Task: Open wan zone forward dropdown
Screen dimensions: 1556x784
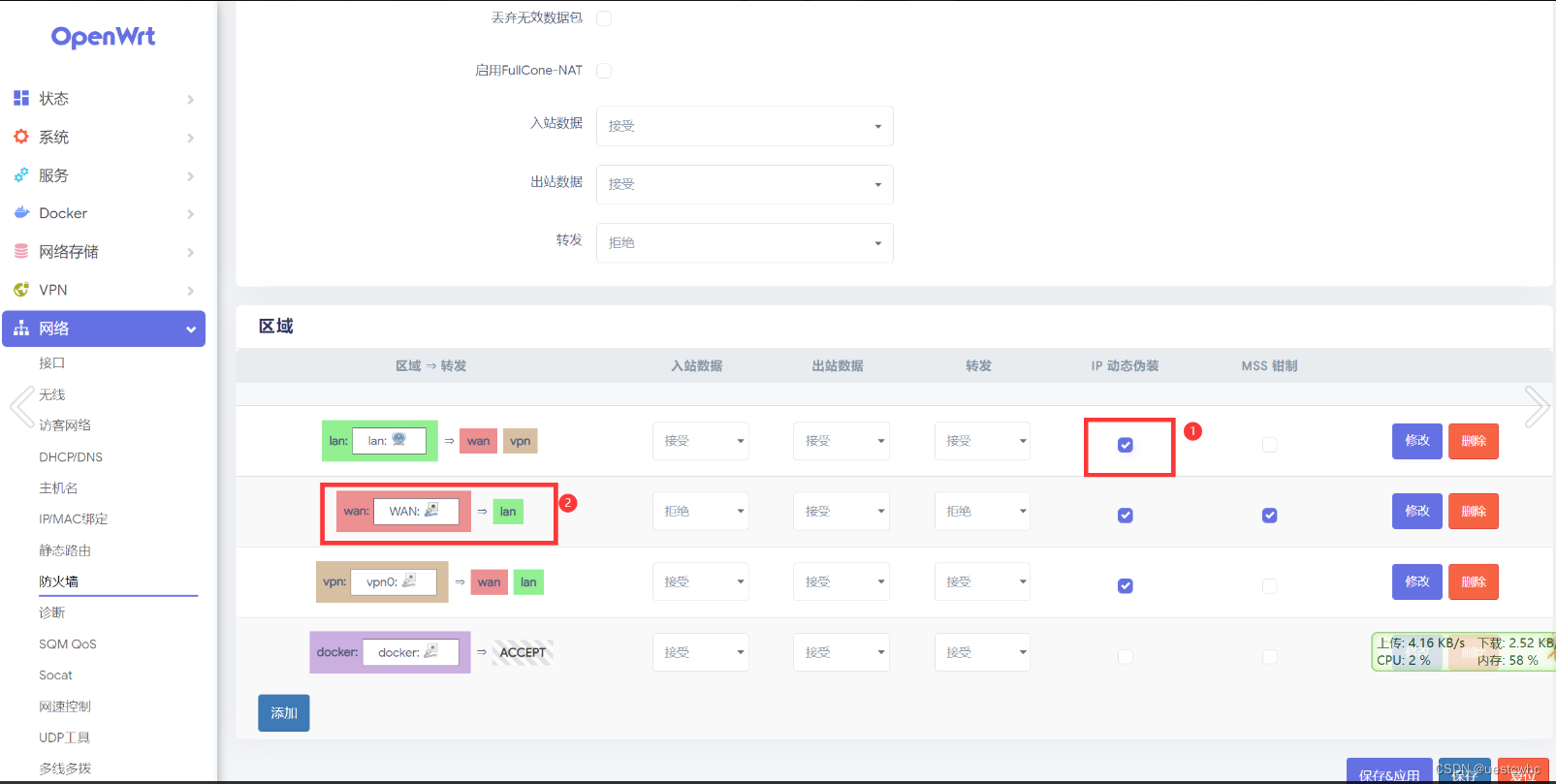Action: click(982, 512)
